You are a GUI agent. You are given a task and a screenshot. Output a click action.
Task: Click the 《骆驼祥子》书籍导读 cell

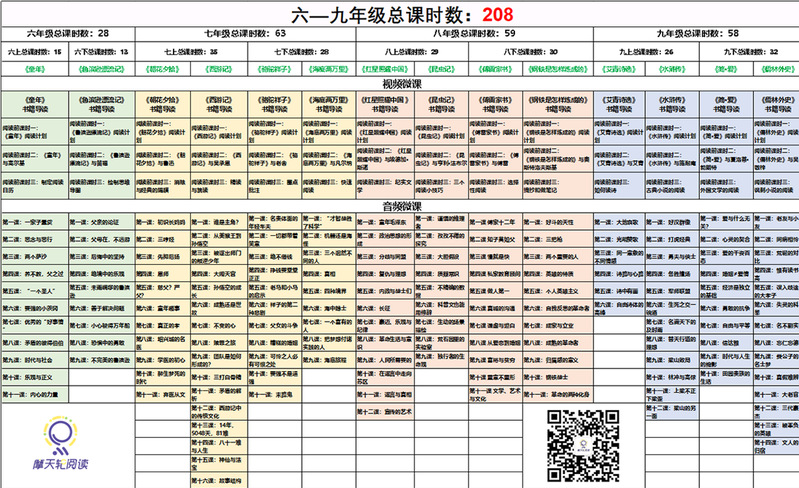[275, 104]
